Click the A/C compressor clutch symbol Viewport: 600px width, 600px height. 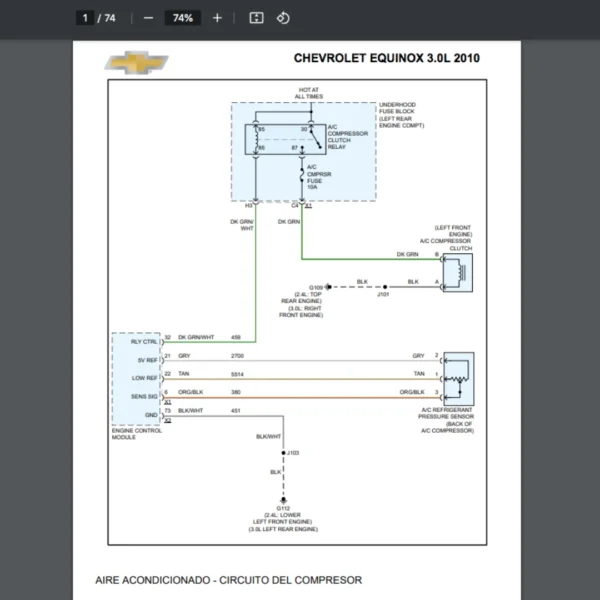[x=458, y=270]
